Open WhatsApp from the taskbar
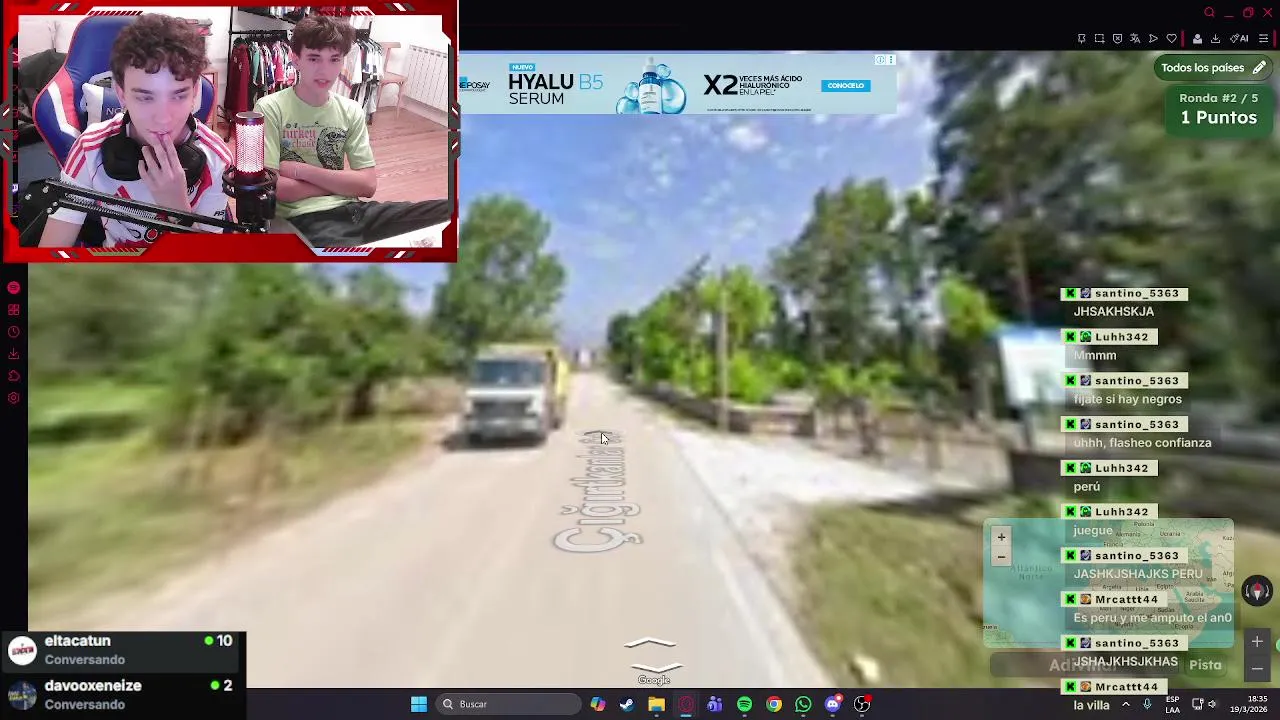Viewport: 1280px width, 720px height. pos(803,704)
